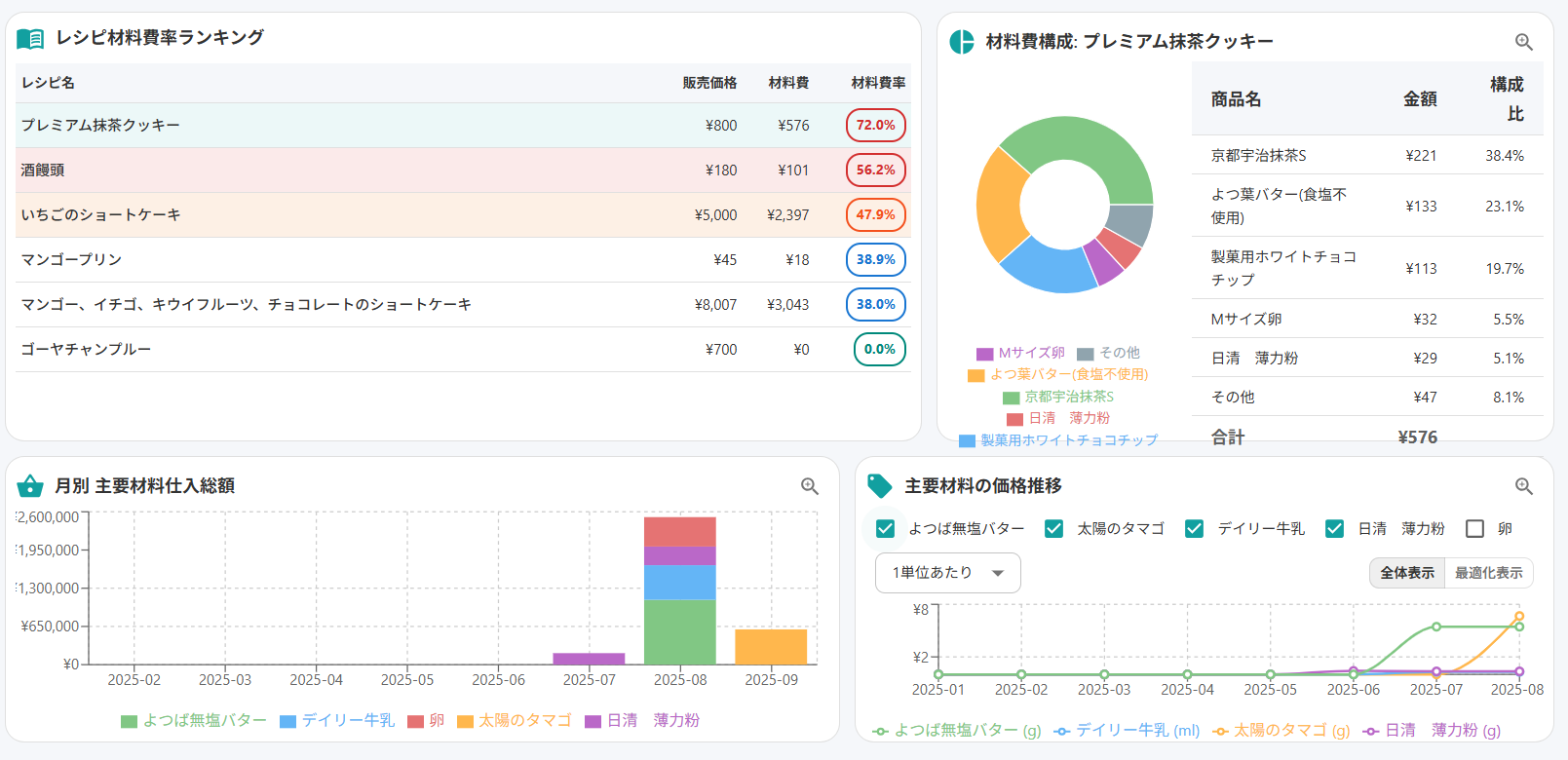Toggle 製菓用ホワイトチョコチップ pie legend entry
The height and width of the screenshot is (760, 1568).
(1058, 440)
